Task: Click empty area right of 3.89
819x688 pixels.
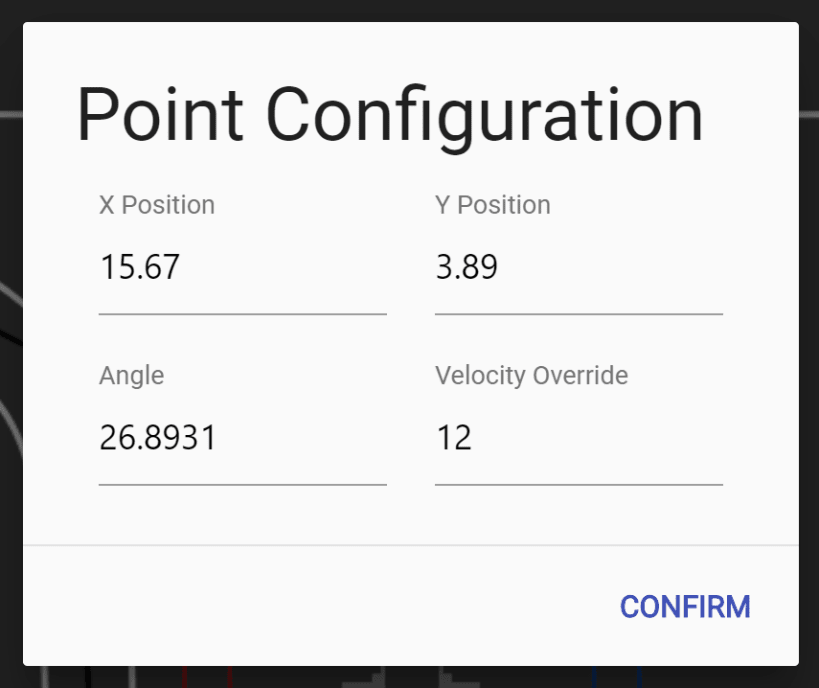Action: tap(611, 267)
